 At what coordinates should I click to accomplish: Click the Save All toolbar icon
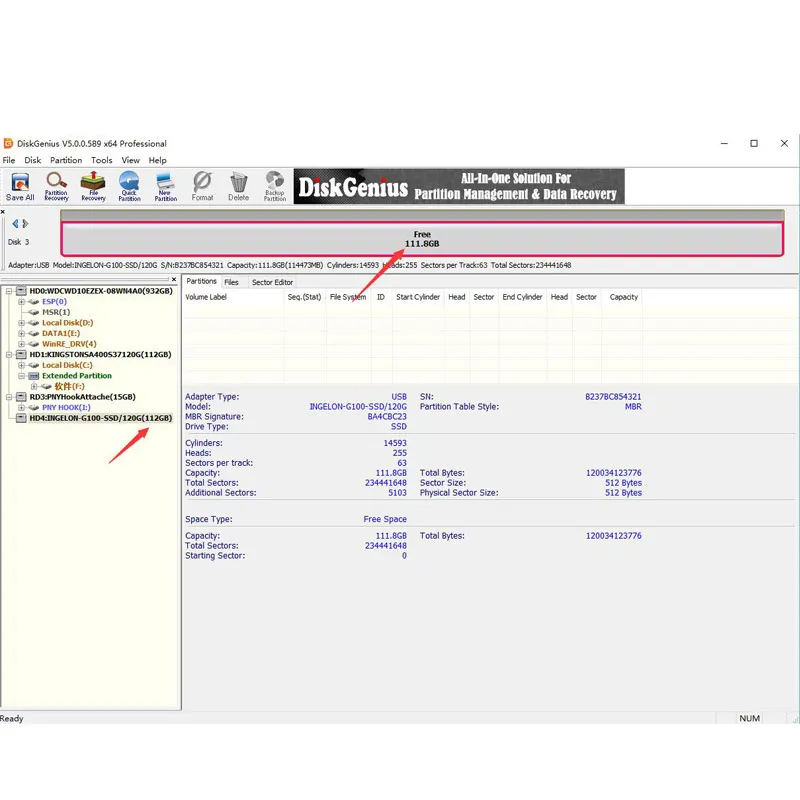tap(20, 186)
